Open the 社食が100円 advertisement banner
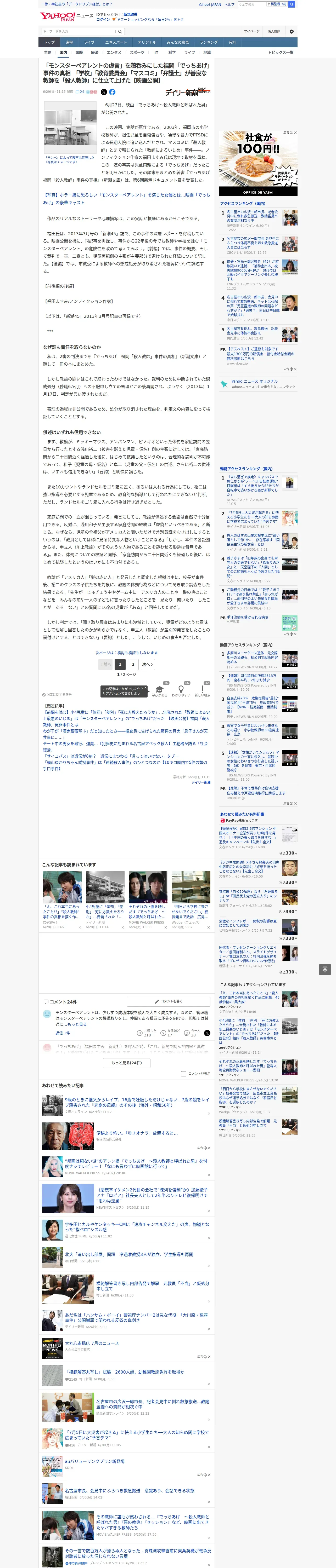336x1568 pixels. [x=258, y=163]
